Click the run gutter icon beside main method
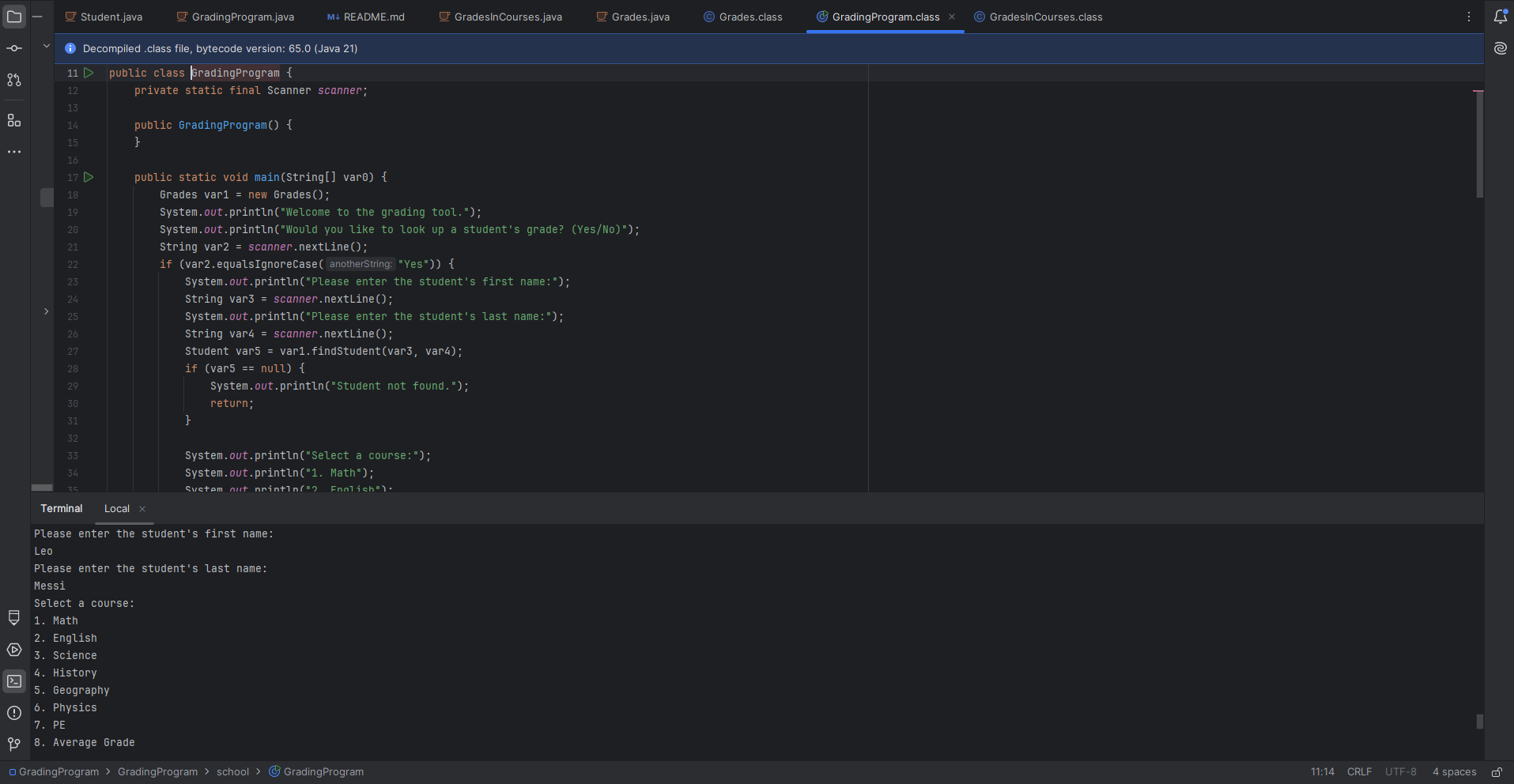This screenshot has height=784, width=1514. 89,177
